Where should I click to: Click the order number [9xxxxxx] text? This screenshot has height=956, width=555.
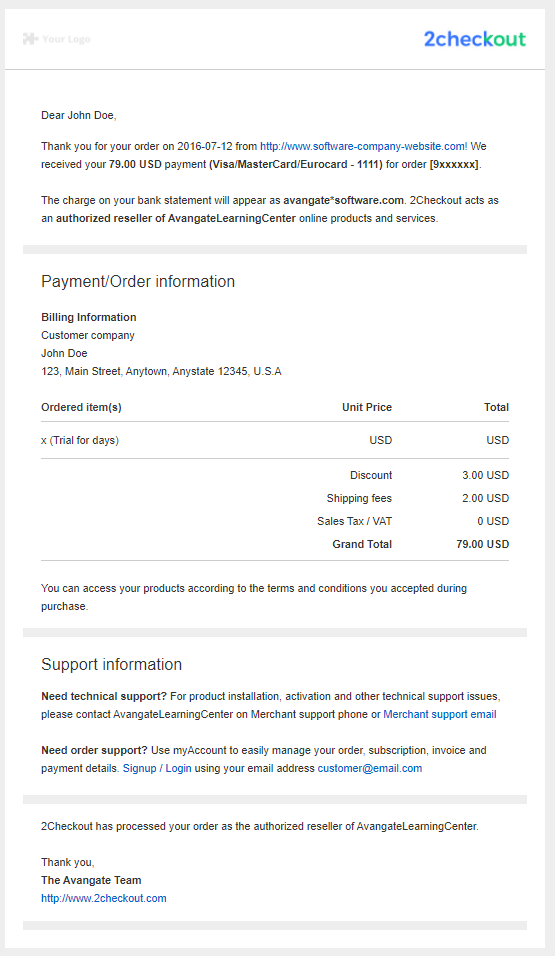tap(454, 164)
